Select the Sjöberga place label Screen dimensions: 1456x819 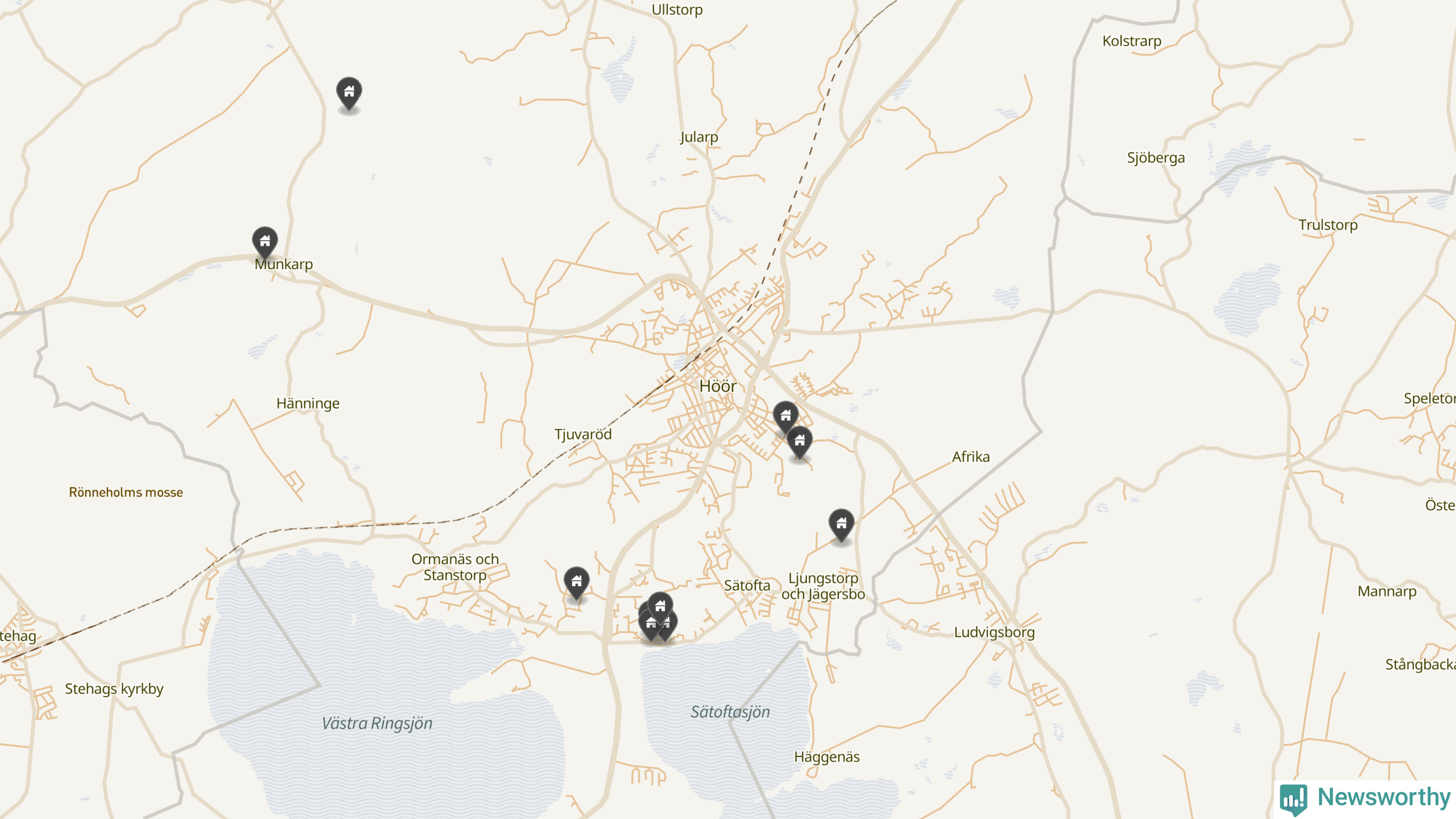pos(1156,158)
